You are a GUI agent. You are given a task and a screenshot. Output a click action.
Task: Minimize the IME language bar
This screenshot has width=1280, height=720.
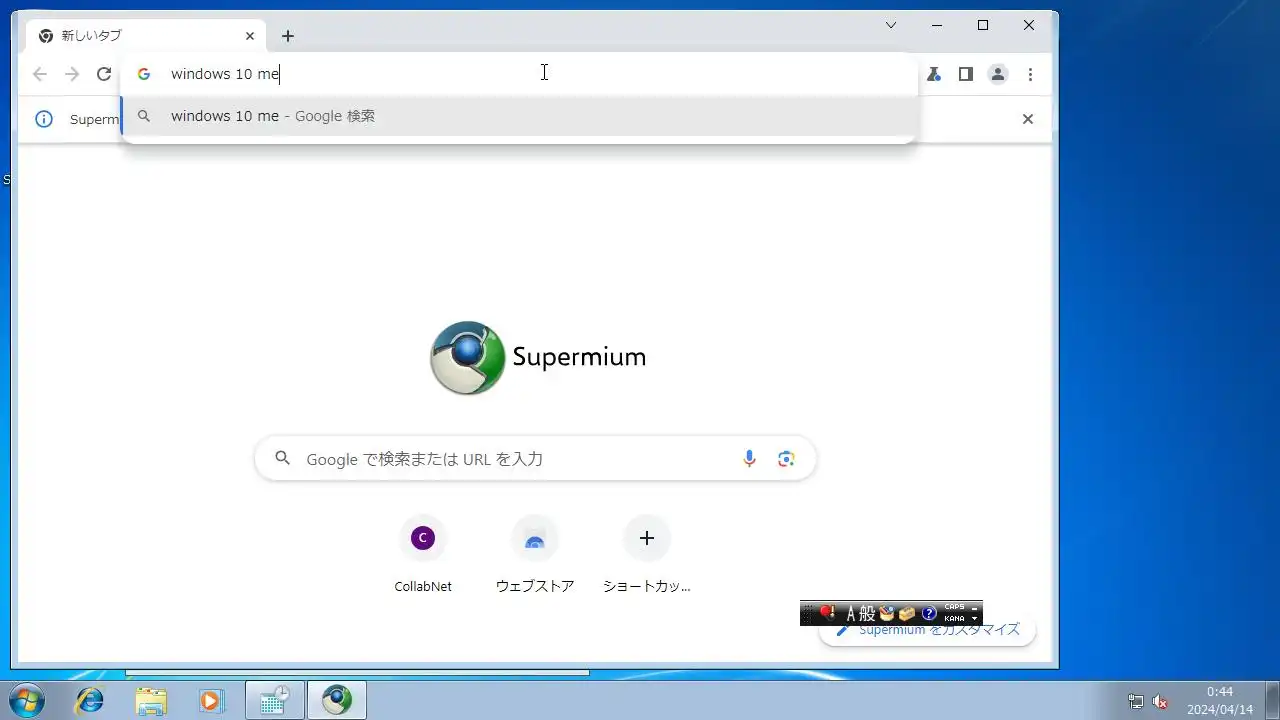pos(975,607)
